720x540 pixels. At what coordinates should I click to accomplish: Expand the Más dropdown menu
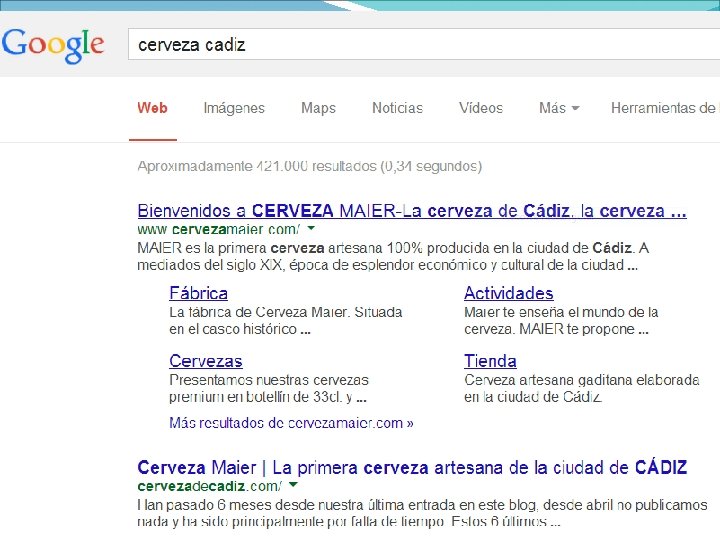(x=559, y=108)
